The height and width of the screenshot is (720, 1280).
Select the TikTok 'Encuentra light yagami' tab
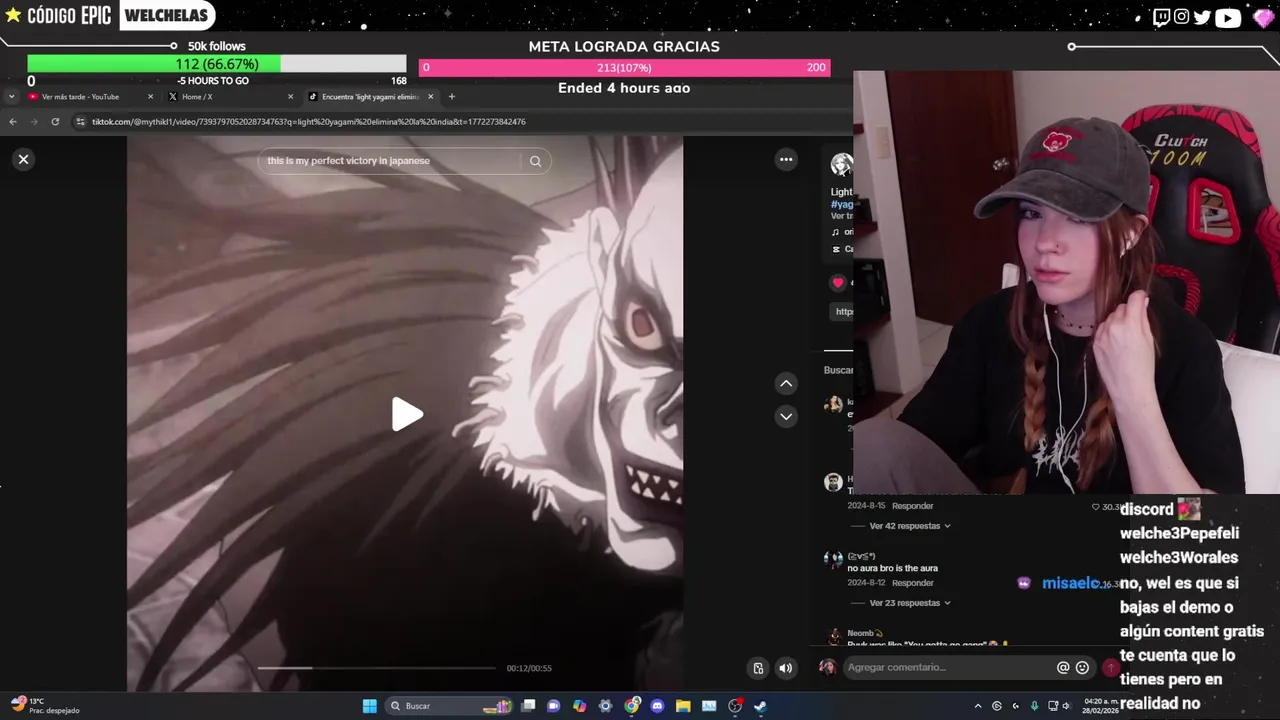pos(370,97)
